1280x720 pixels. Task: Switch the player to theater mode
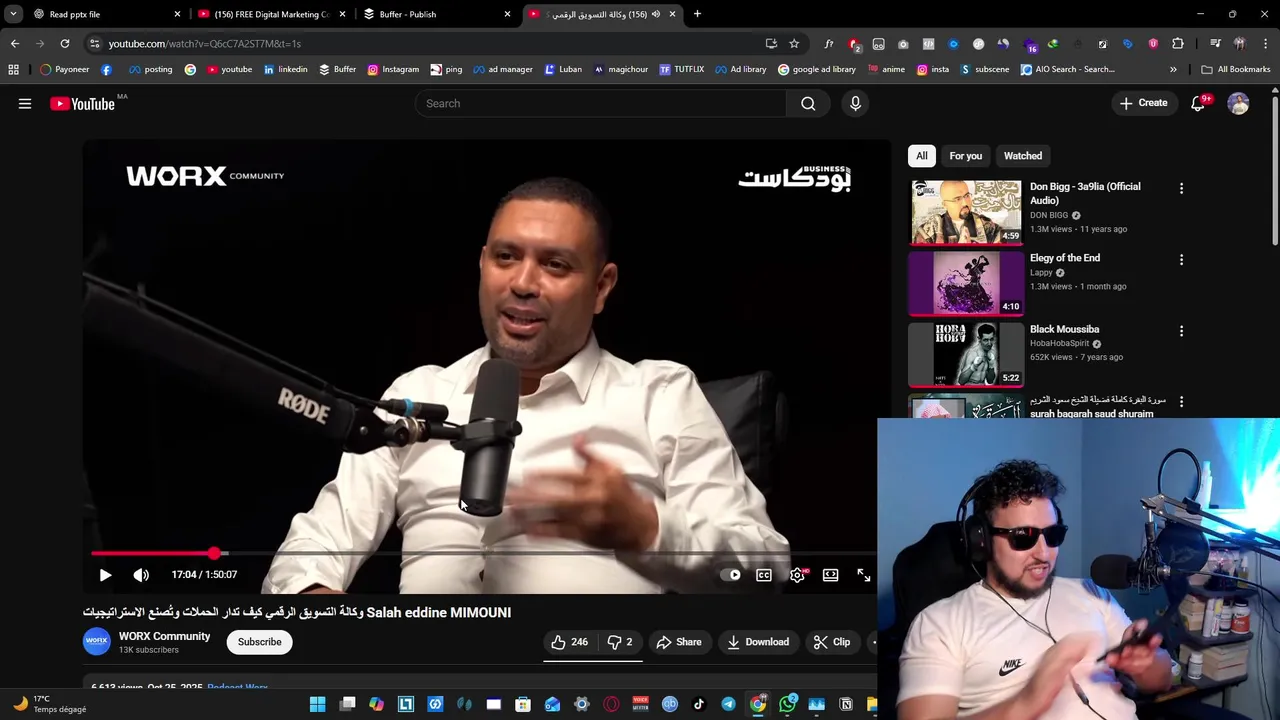coord(830,575)
